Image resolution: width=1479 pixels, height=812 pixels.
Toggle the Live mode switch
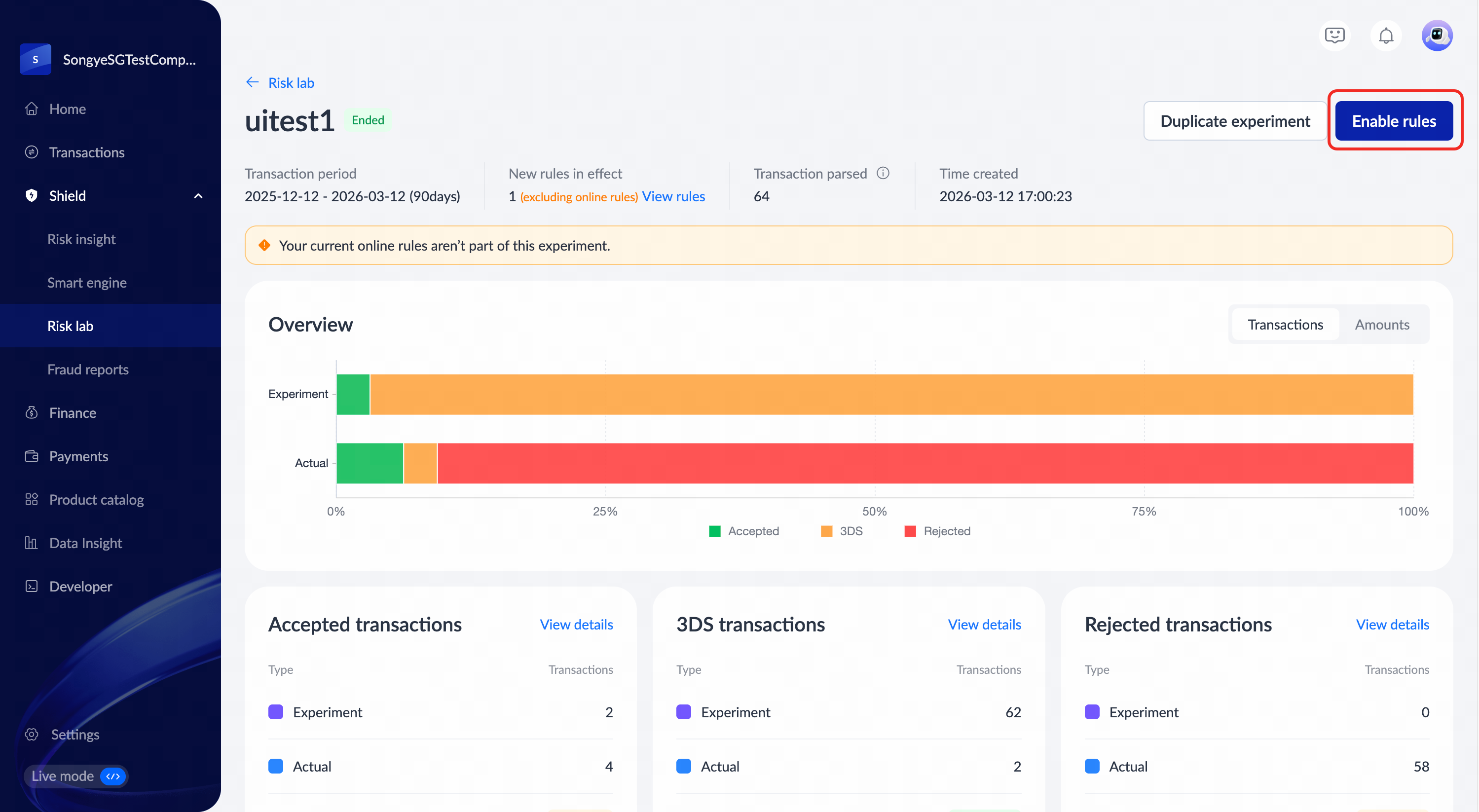pyautogui.click(x=112, y=776)
